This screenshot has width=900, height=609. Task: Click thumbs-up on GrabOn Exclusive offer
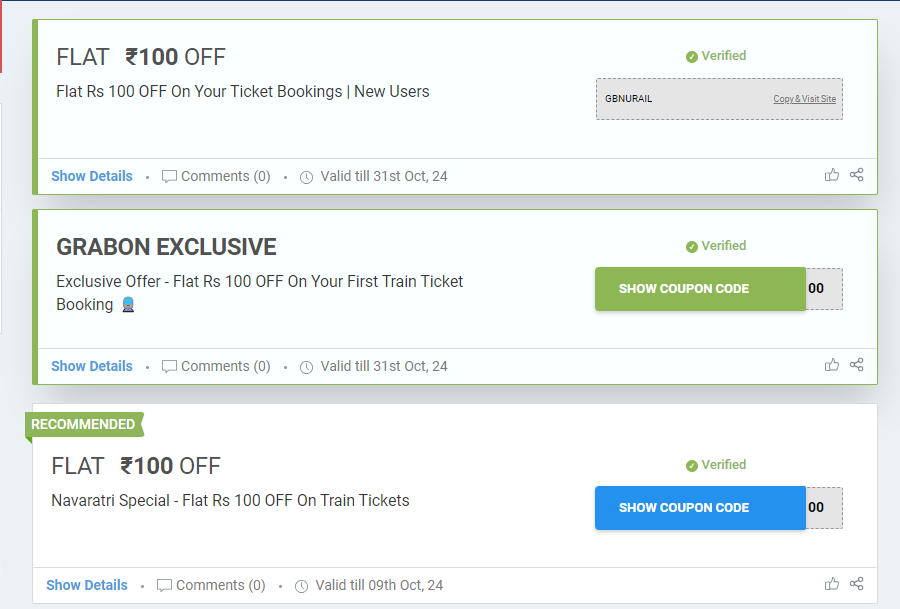(832, 365)
